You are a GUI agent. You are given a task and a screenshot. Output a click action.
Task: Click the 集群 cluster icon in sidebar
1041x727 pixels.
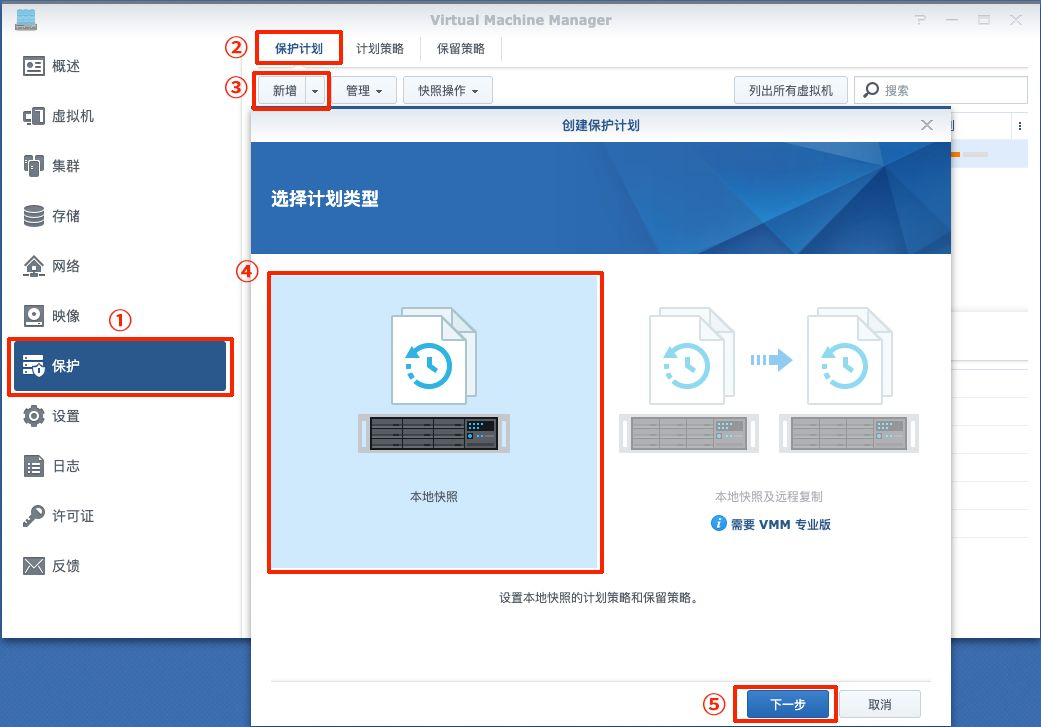click(34, 166)
